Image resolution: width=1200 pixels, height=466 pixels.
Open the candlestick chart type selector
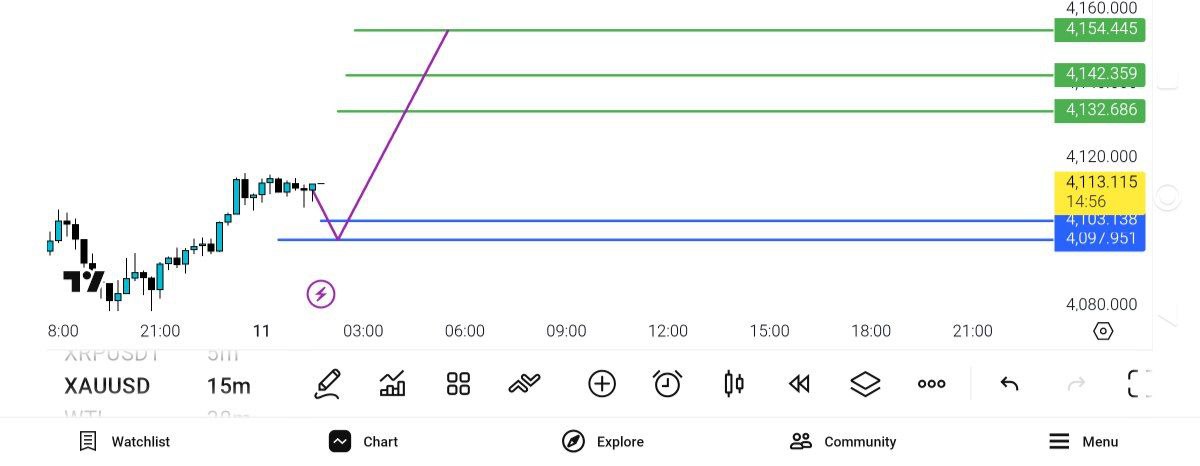click(x=734, y=384)
